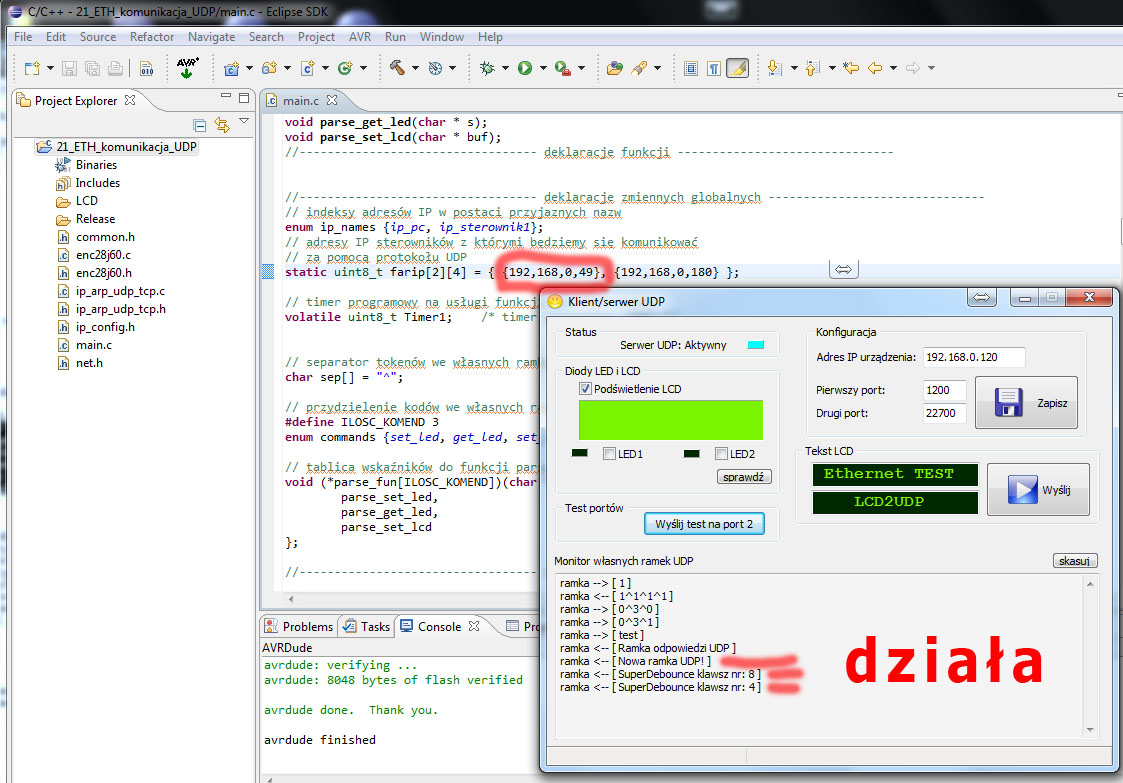Click the Zapisz save button
Screen dimensions: 1123x783
[1027, 403]
